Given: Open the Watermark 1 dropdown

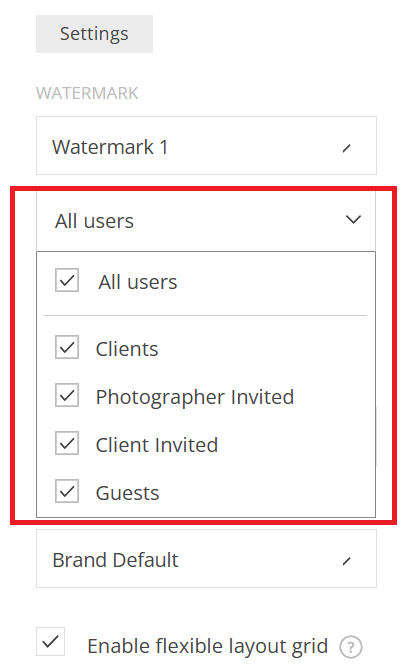Looking at the screenshot, I should coord(206,145).
